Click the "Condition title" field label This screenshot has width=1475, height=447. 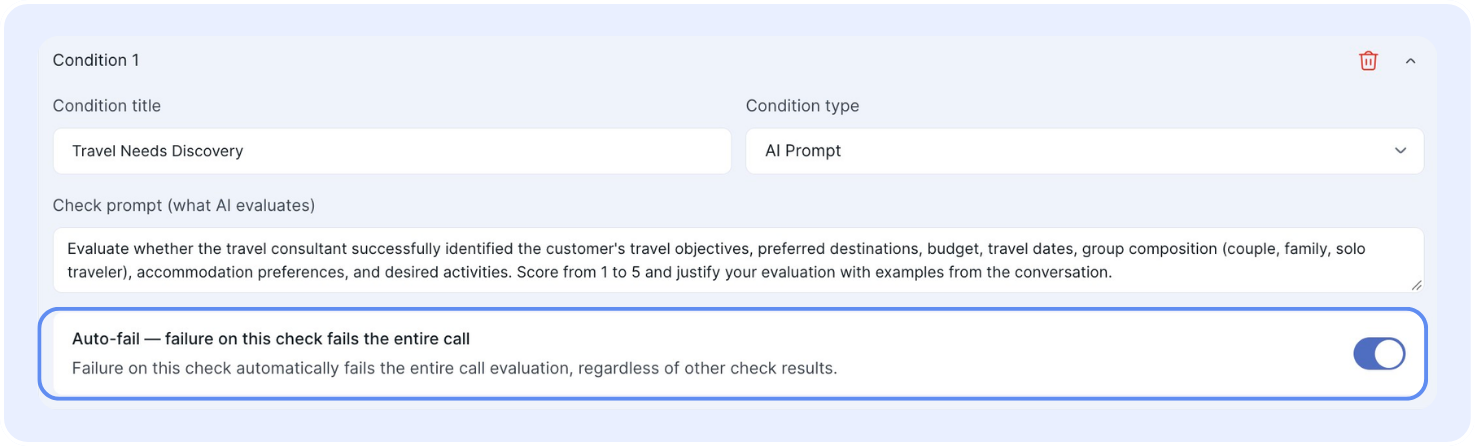106,105
